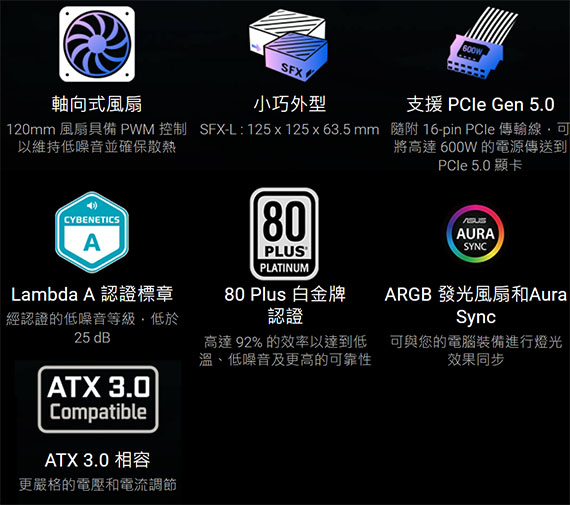This screenshot has width=570, height=505.
Task: Click the SFX-L dimensions text
Action: point(289,129)
